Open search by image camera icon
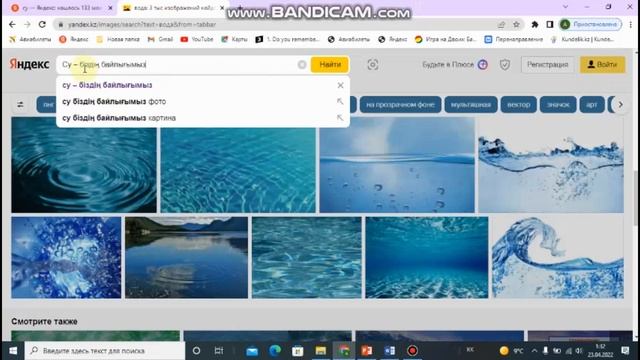The image size is (640, 360). [373, 64]
